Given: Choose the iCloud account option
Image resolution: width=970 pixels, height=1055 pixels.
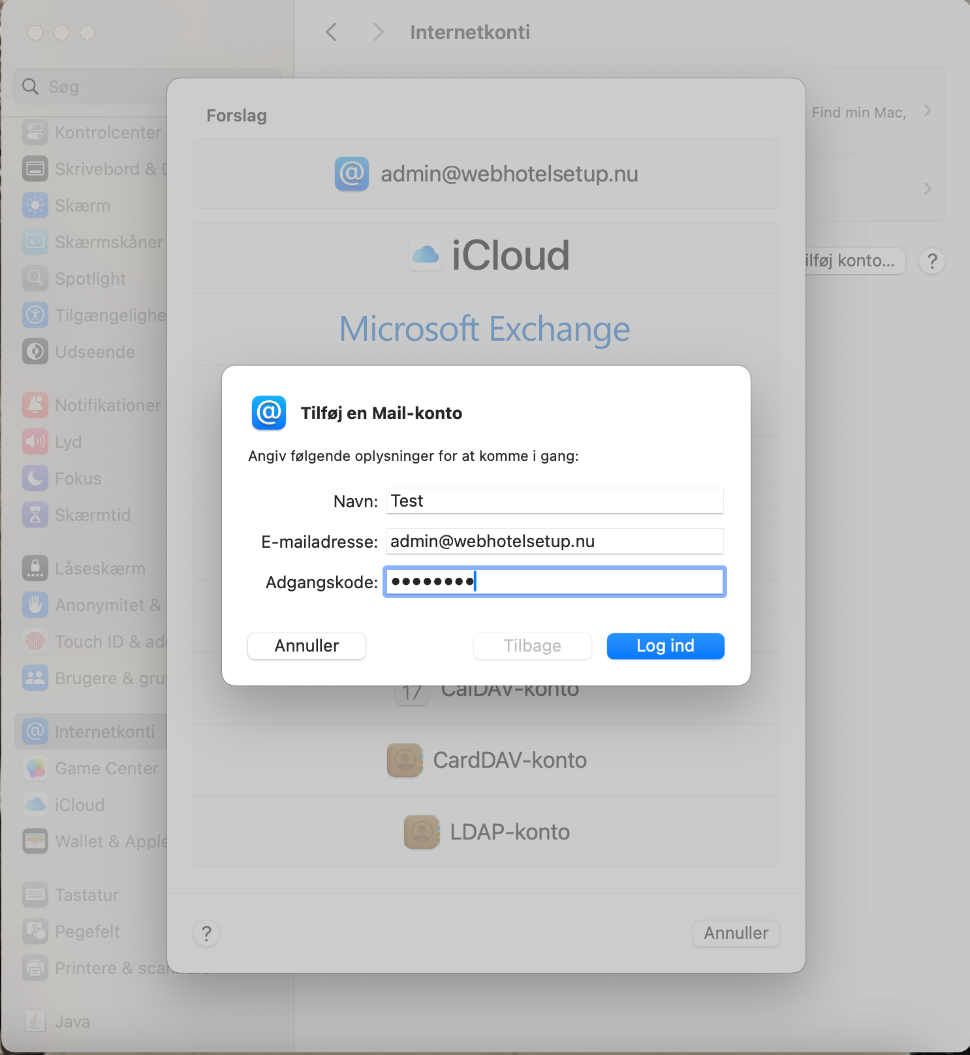Looking at the screenshot, I should point(486,256).
